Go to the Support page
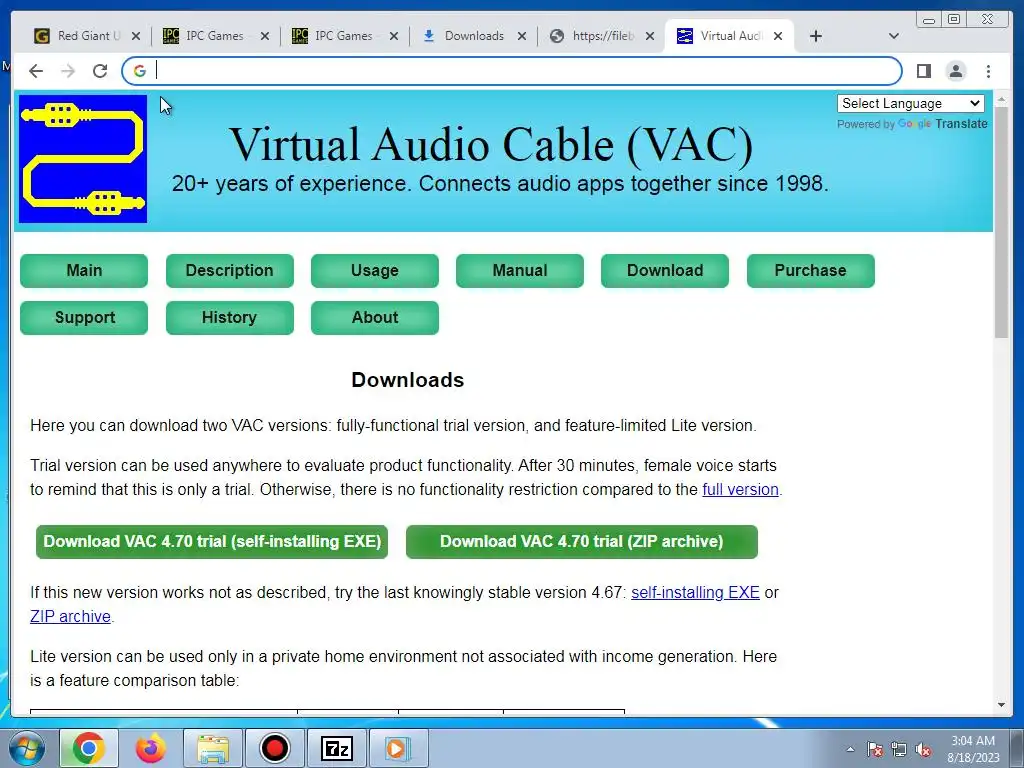This screenshot has height=768, width=1024. pyautogui.click(x=84, y=317)
